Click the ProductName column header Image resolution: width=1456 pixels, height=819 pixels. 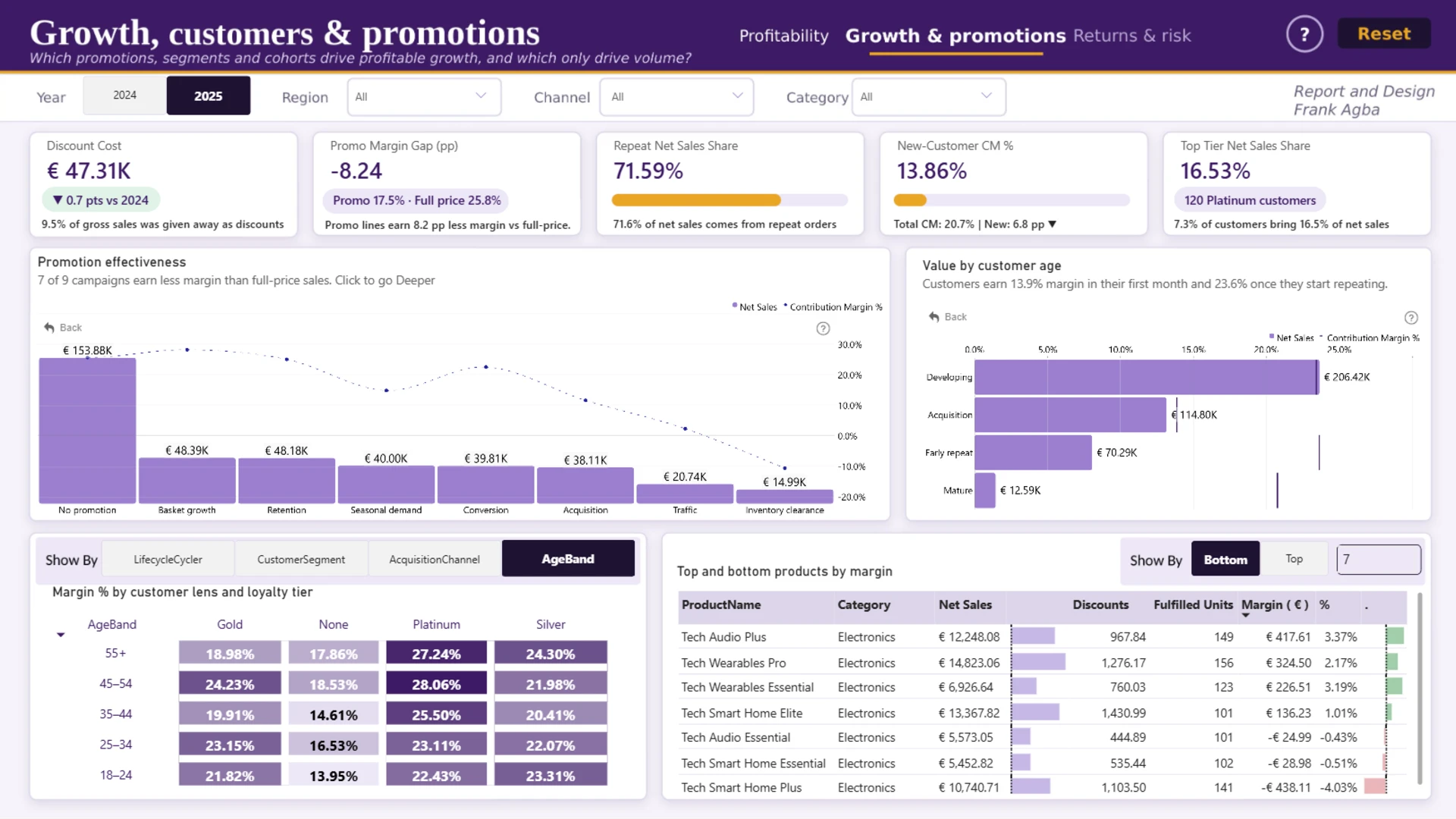tap(721, 604)
